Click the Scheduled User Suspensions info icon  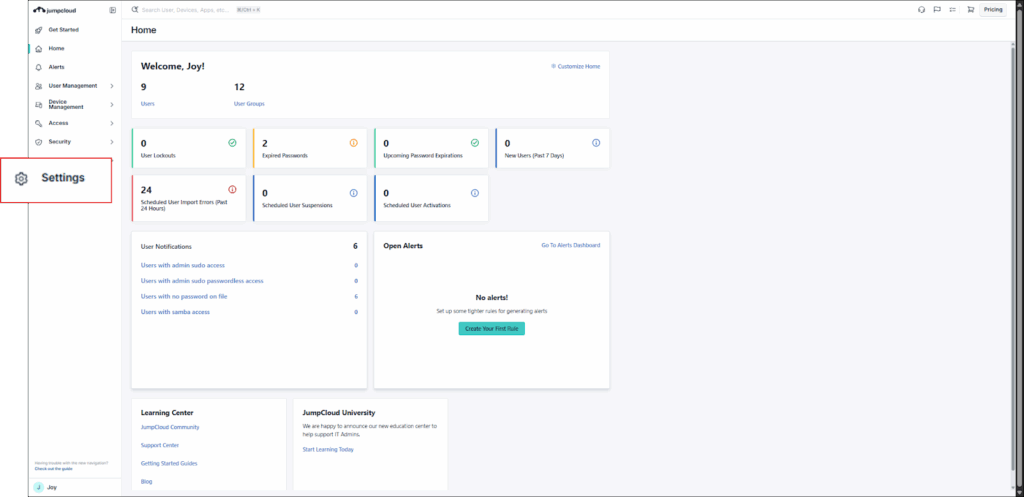(x=353, y=193)
